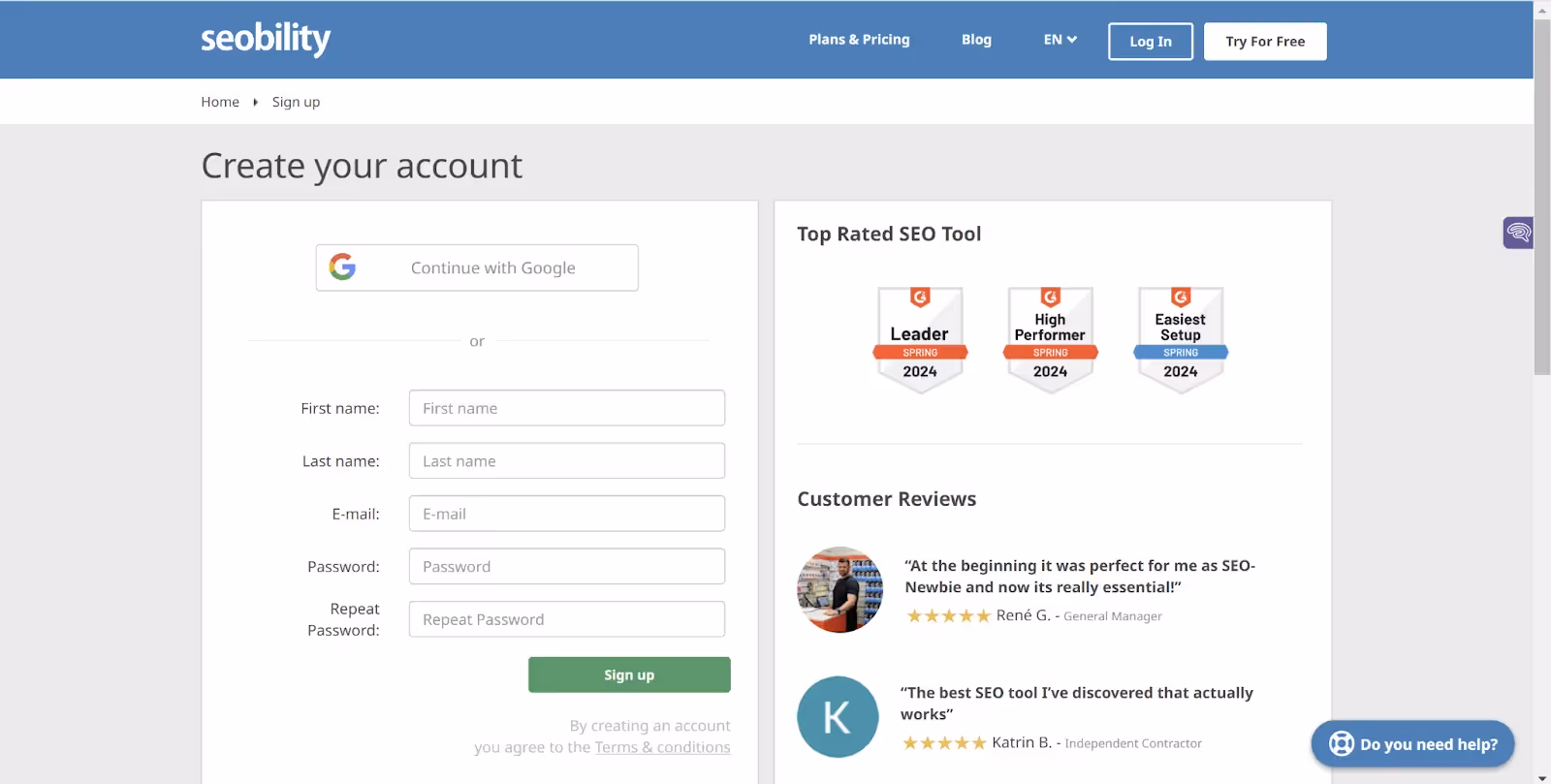
Task: Click the Google G icon
Action: [342, 267]
